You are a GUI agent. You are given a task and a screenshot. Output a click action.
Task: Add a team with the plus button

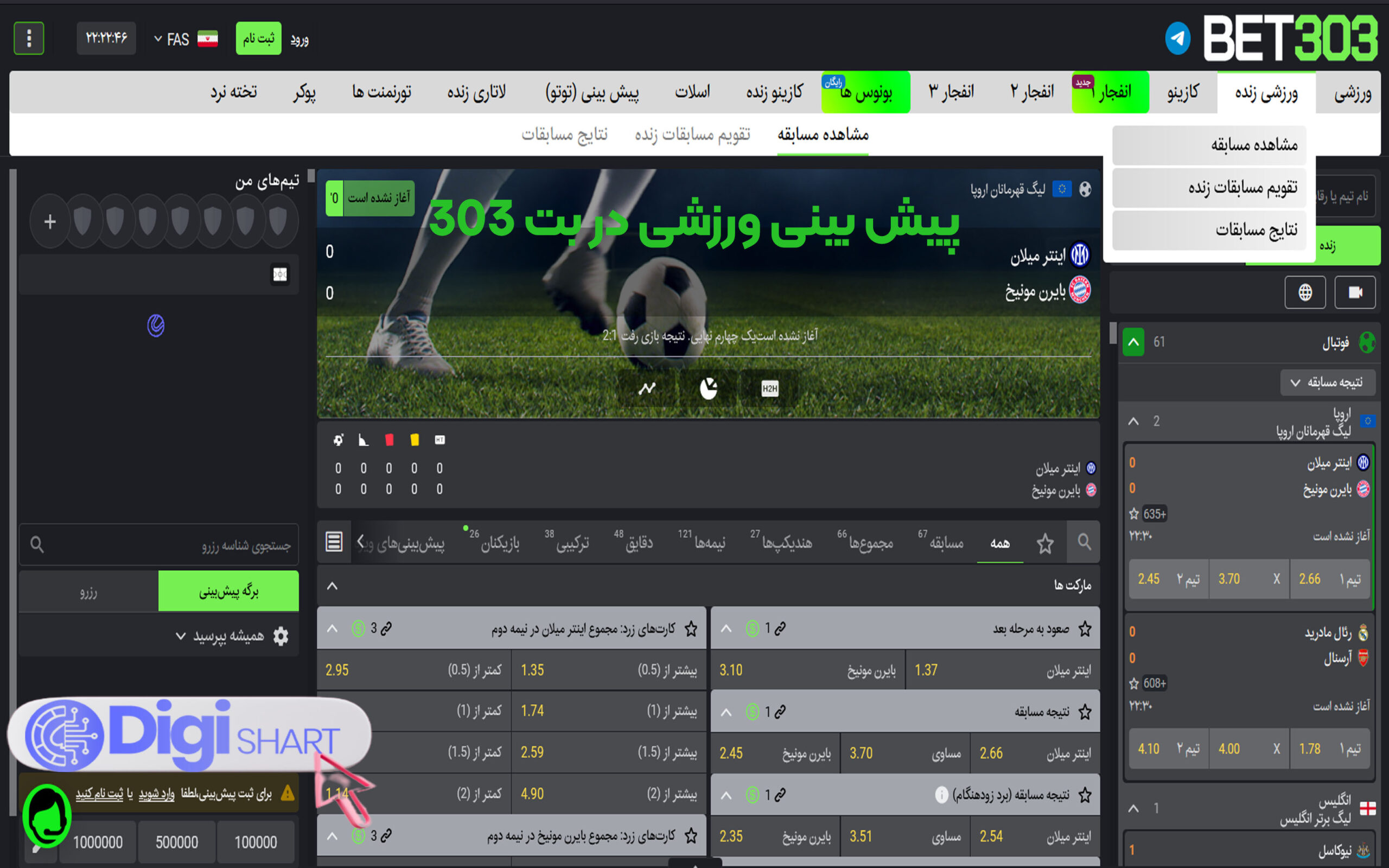(x=50, y=221)
